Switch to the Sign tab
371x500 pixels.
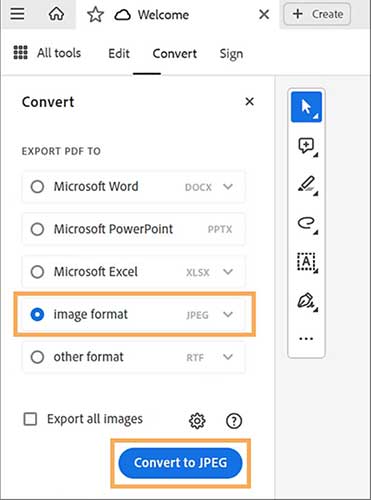(231, 54)
